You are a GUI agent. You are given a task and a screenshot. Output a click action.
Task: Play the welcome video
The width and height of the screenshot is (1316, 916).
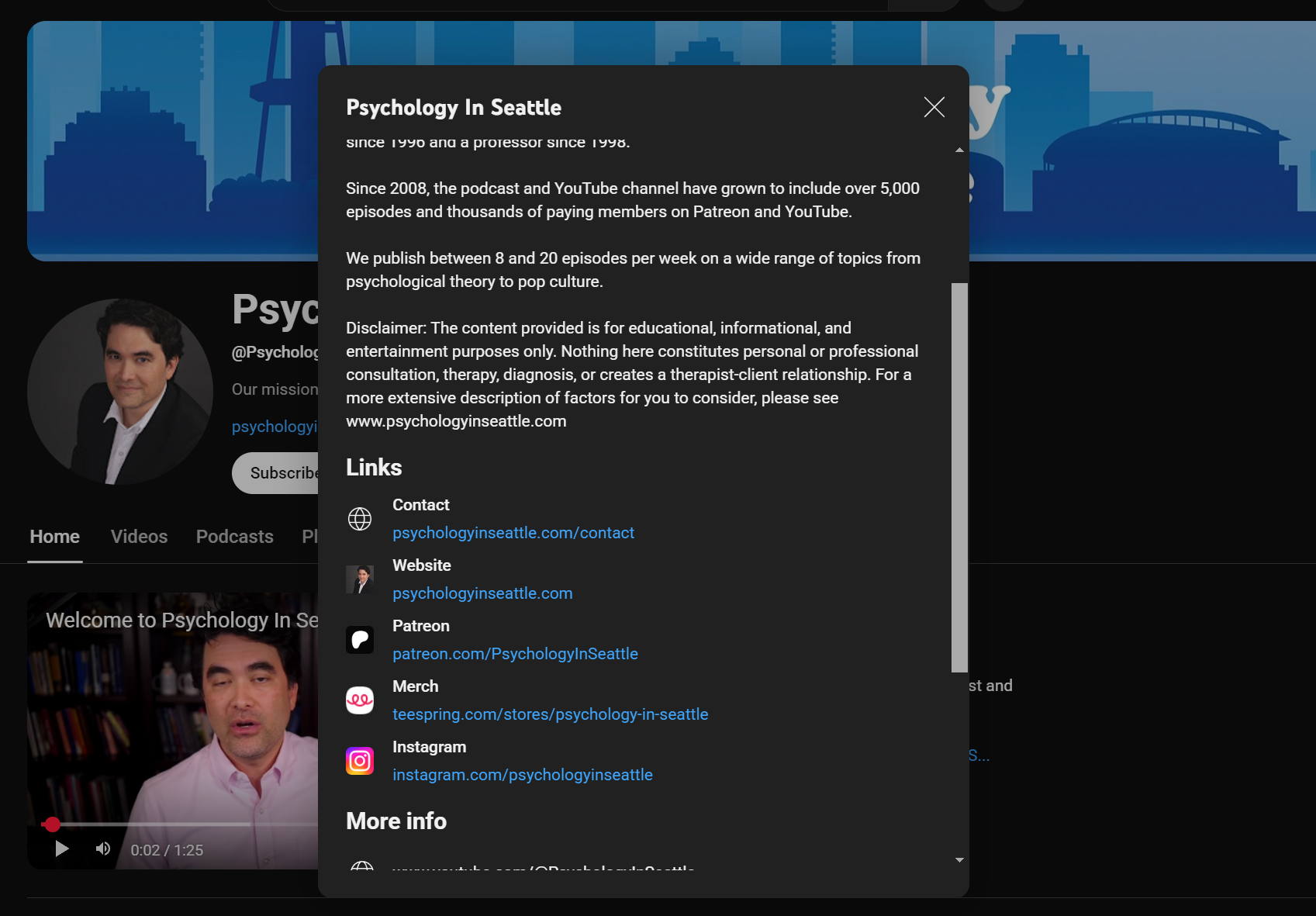[62, 849]
